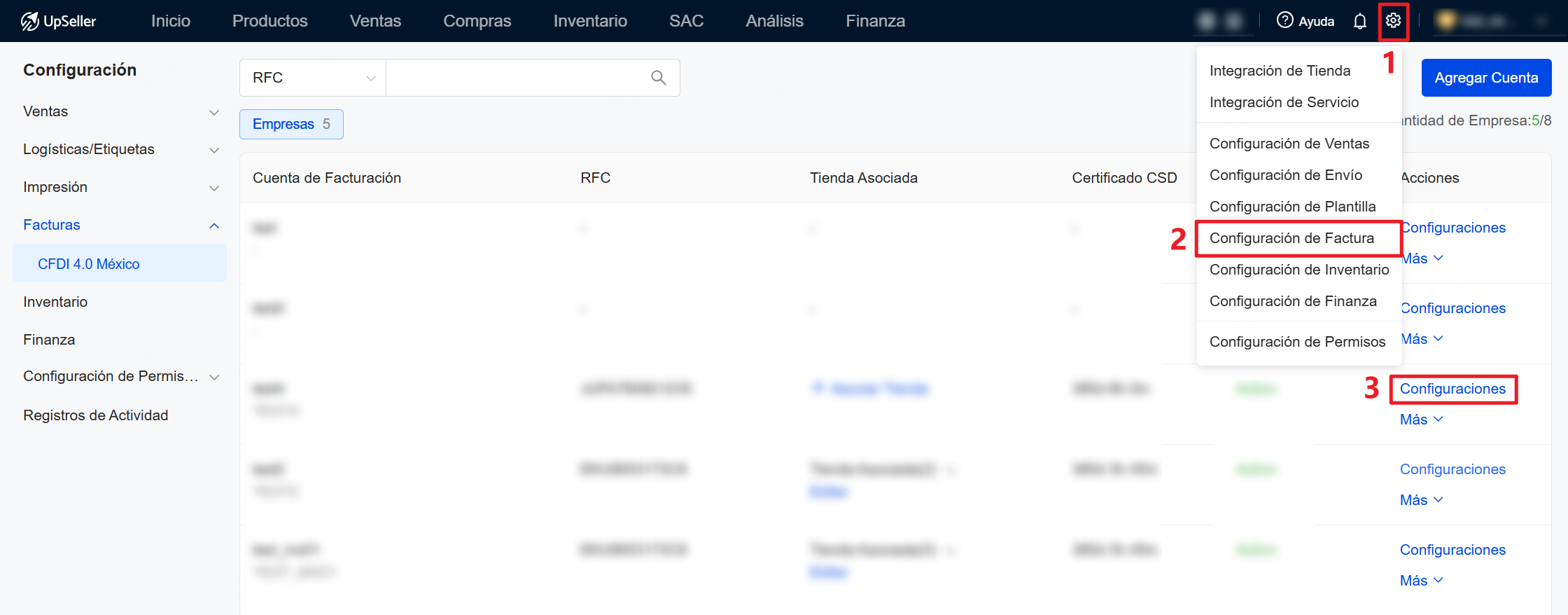The image size is (1568, 615).
Task: Open Configuración de Permisos menu option
Action: pos(1297,342)
